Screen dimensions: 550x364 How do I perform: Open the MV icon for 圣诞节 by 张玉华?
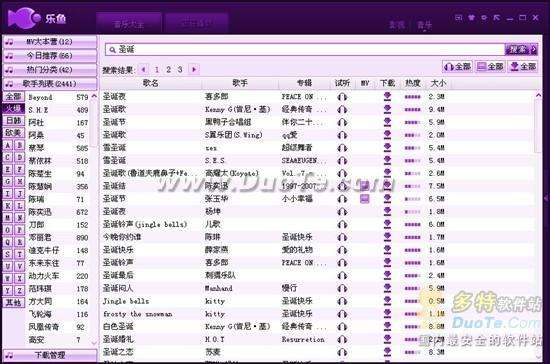[365, 199]
